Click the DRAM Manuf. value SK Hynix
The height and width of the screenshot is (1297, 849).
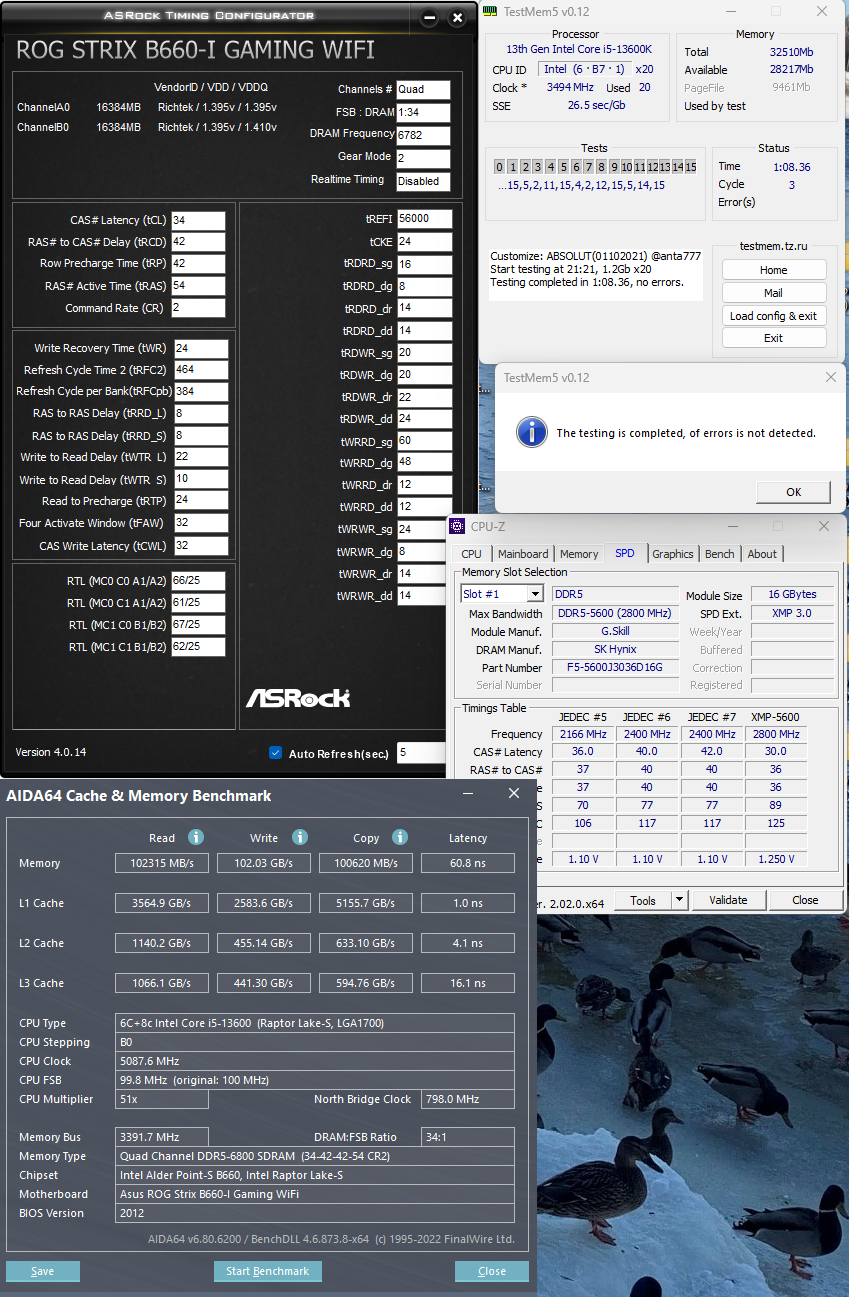(614, 649)
